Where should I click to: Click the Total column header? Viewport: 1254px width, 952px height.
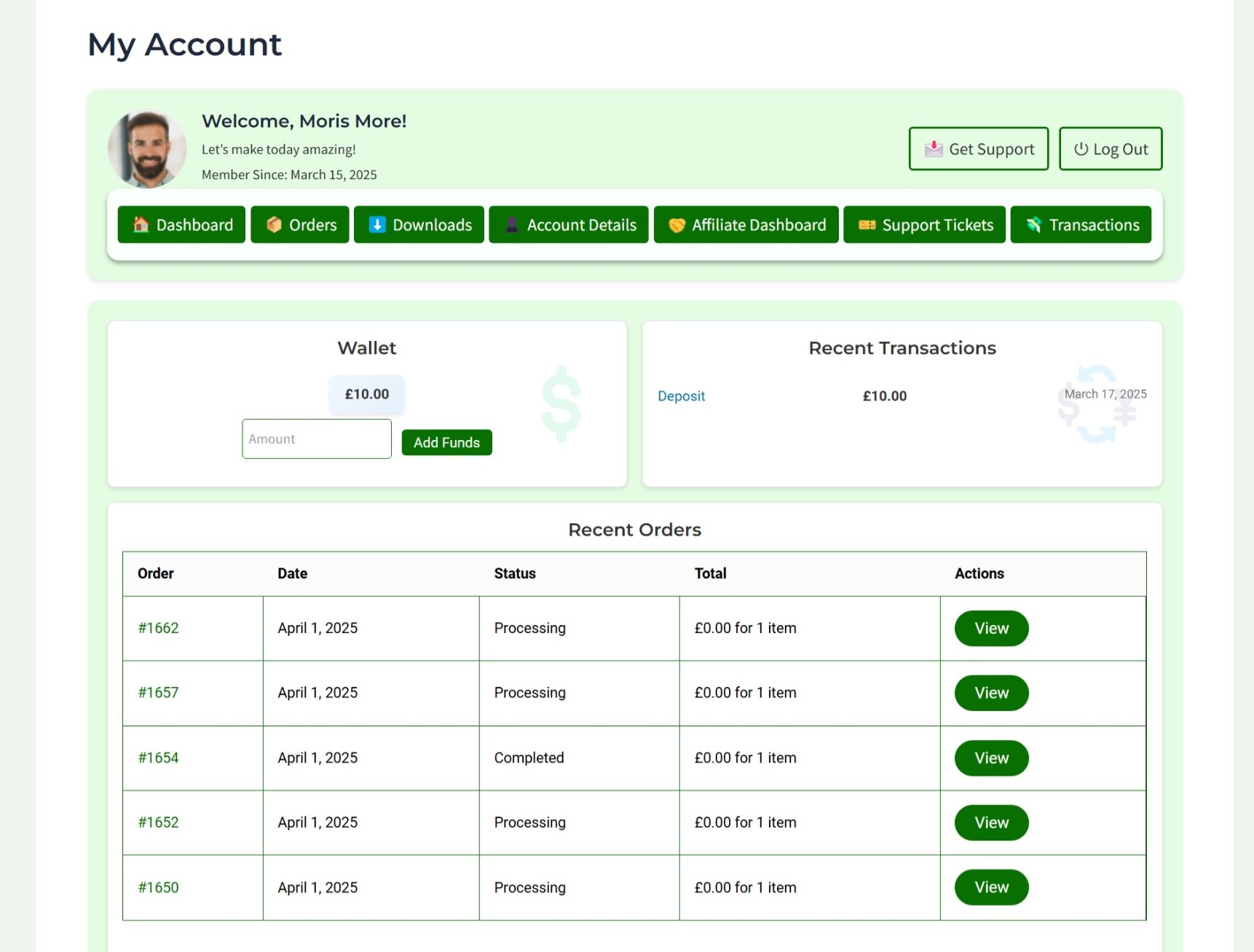(x=710, y=573)
